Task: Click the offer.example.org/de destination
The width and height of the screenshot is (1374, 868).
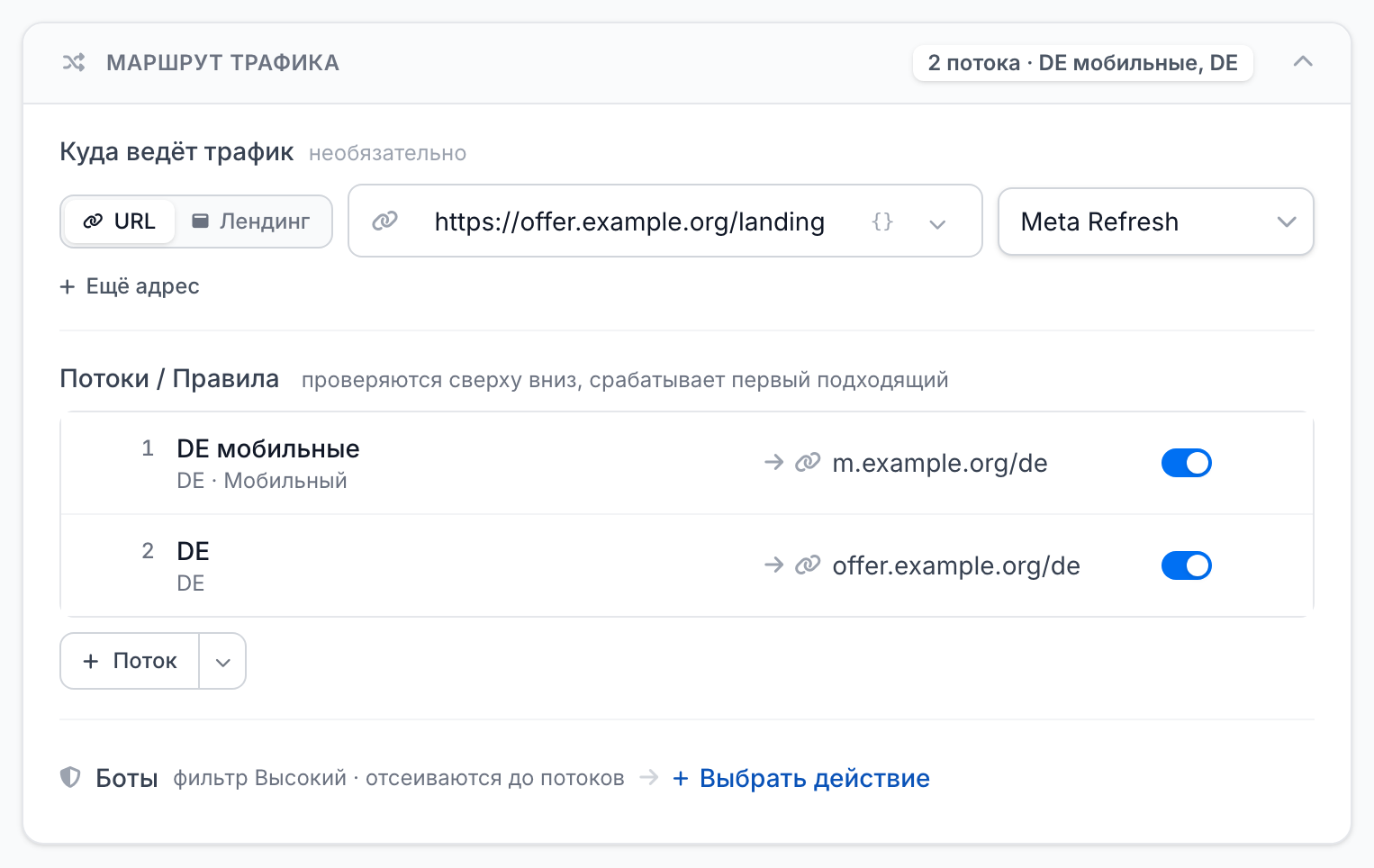Action: pyautogui.click(x=956, y=565)
